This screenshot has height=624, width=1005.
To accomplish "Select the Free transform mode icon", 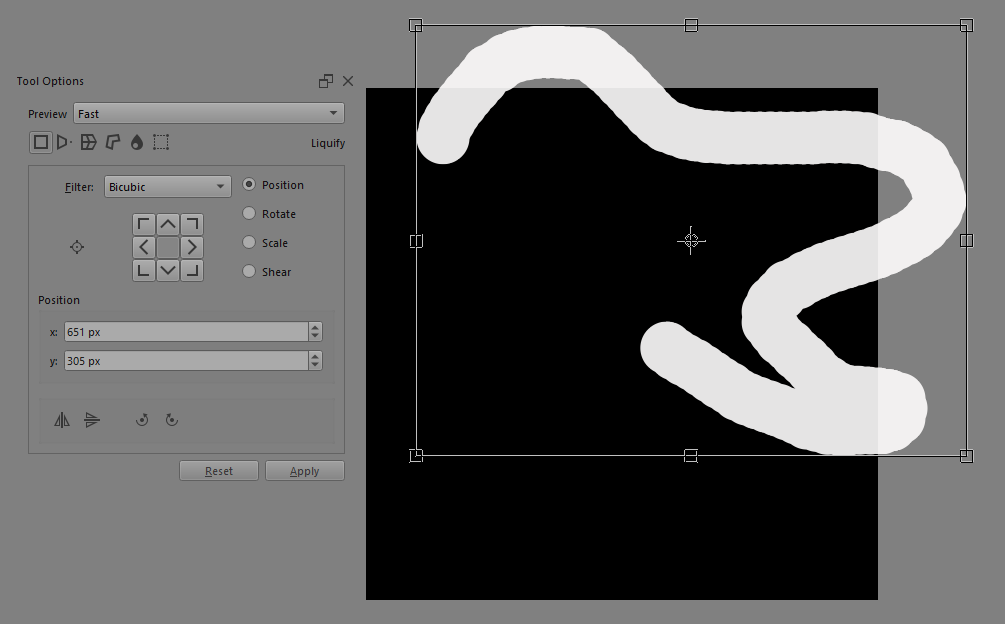I will (41, 143).
